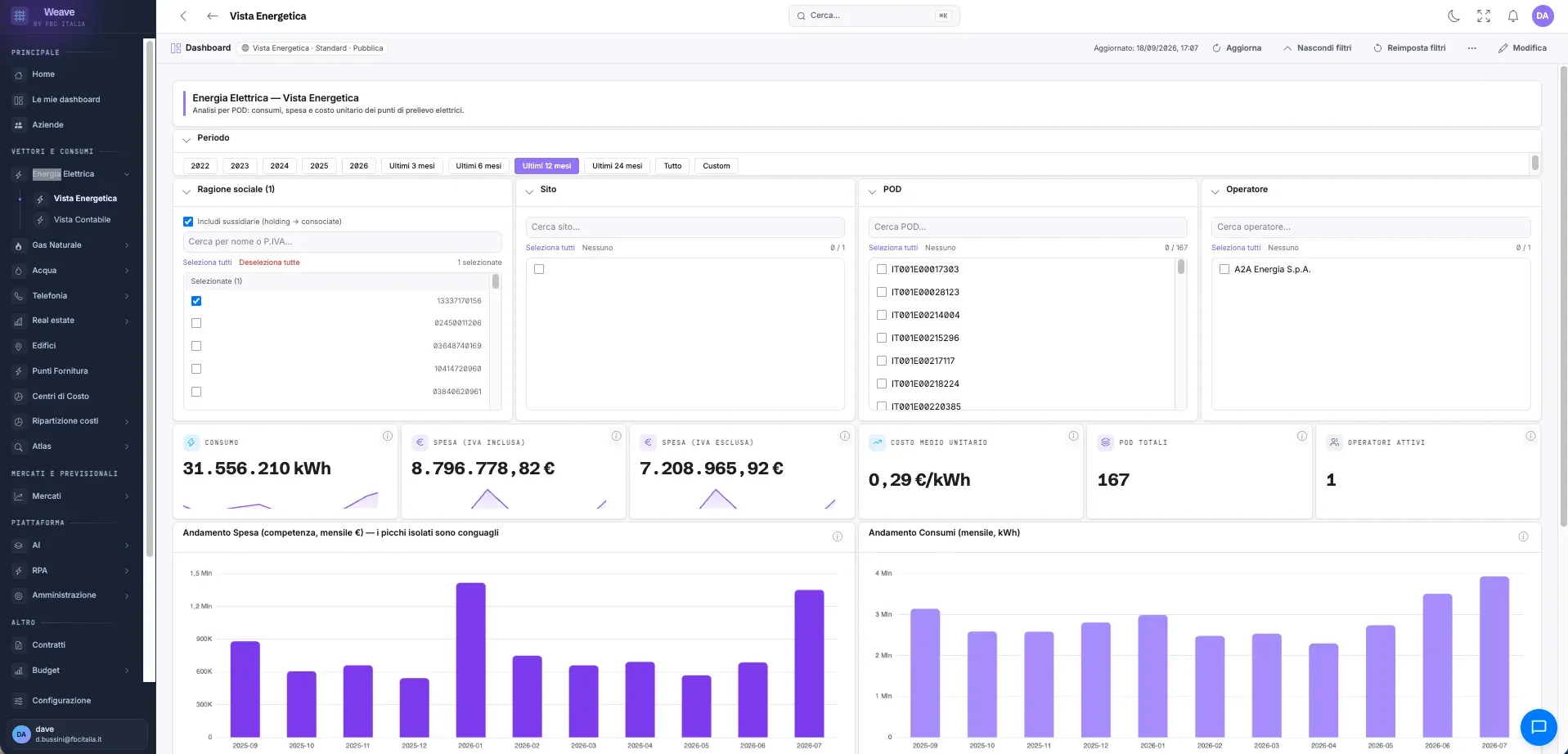
Task: Collapse the Operatore filter panel
Action: pos(1215,191)
